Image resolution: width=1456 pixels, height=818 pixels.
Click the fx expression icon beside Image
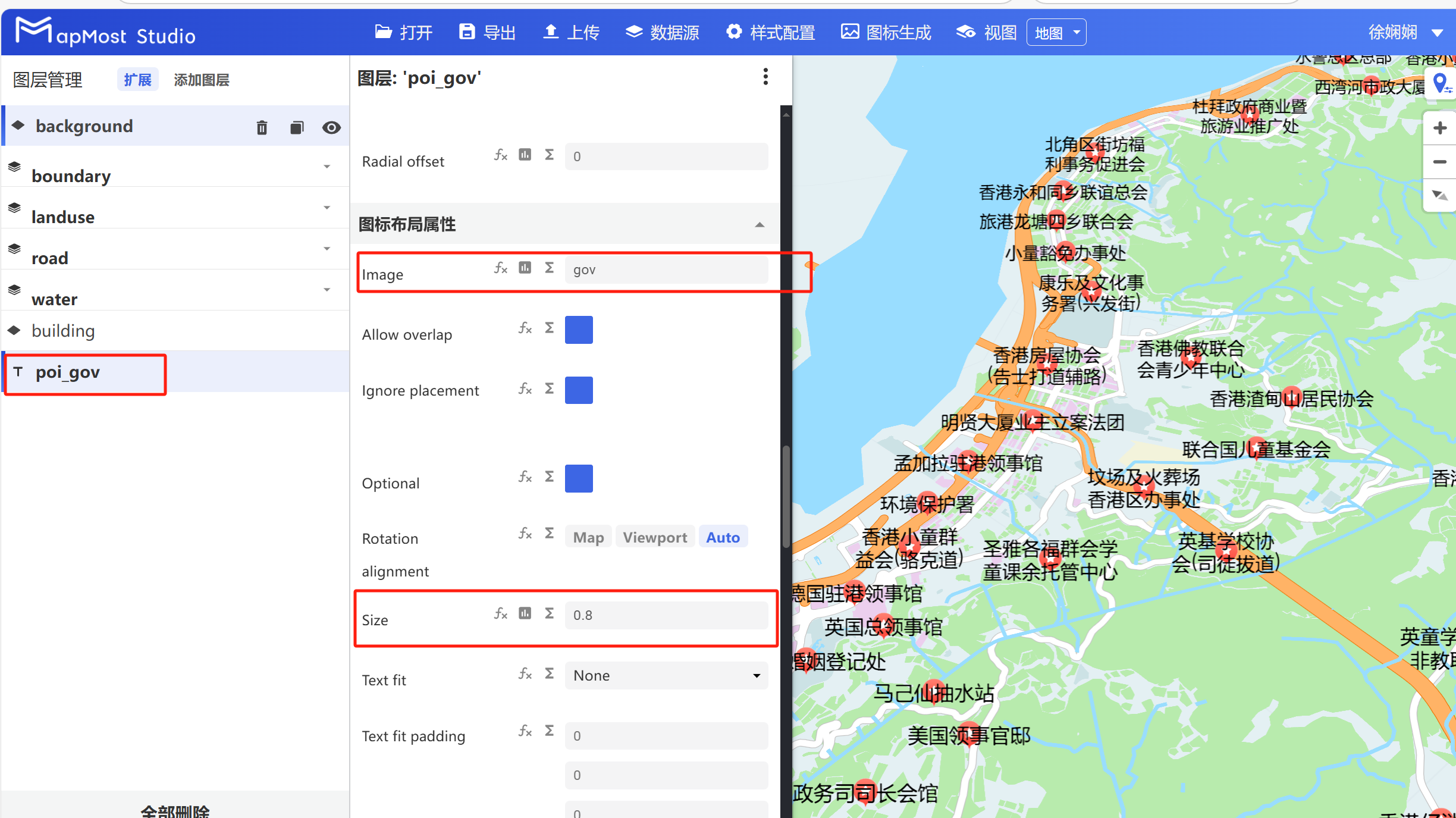(500, 268)
